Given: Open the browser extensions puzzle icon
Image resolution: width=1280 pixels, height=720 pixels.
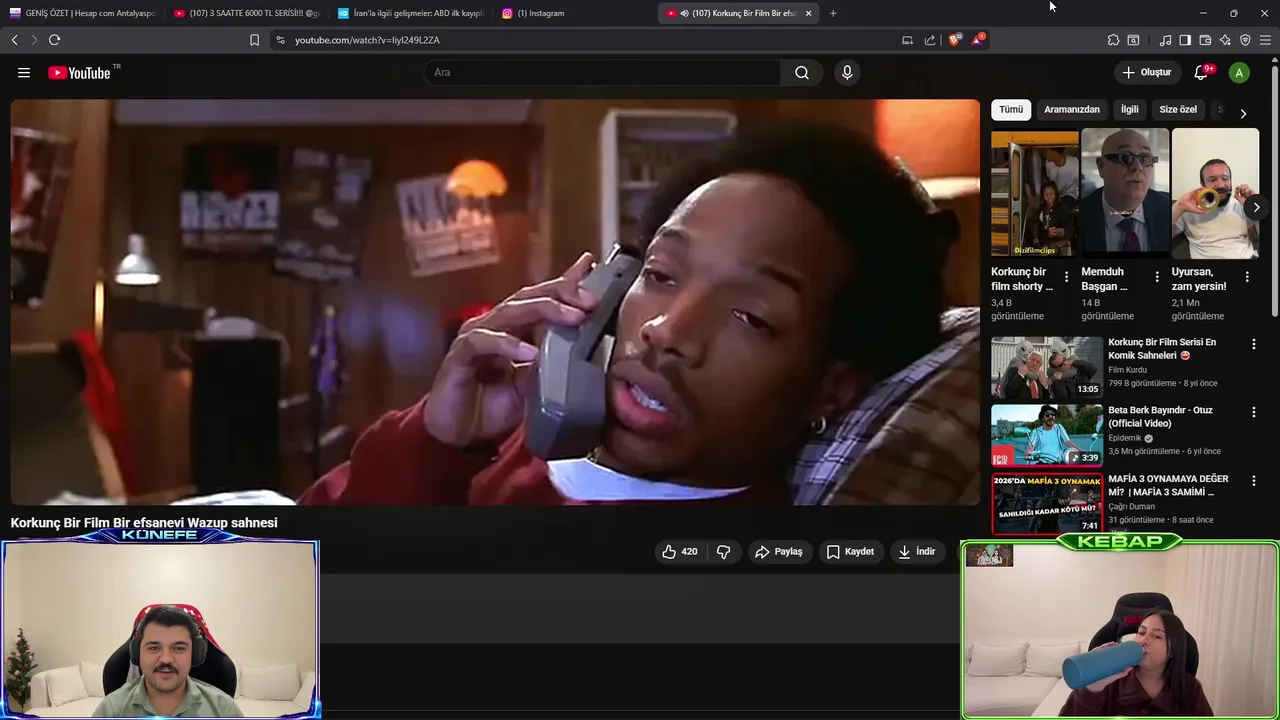Looking at the screenshot, I should point(1113,40).
